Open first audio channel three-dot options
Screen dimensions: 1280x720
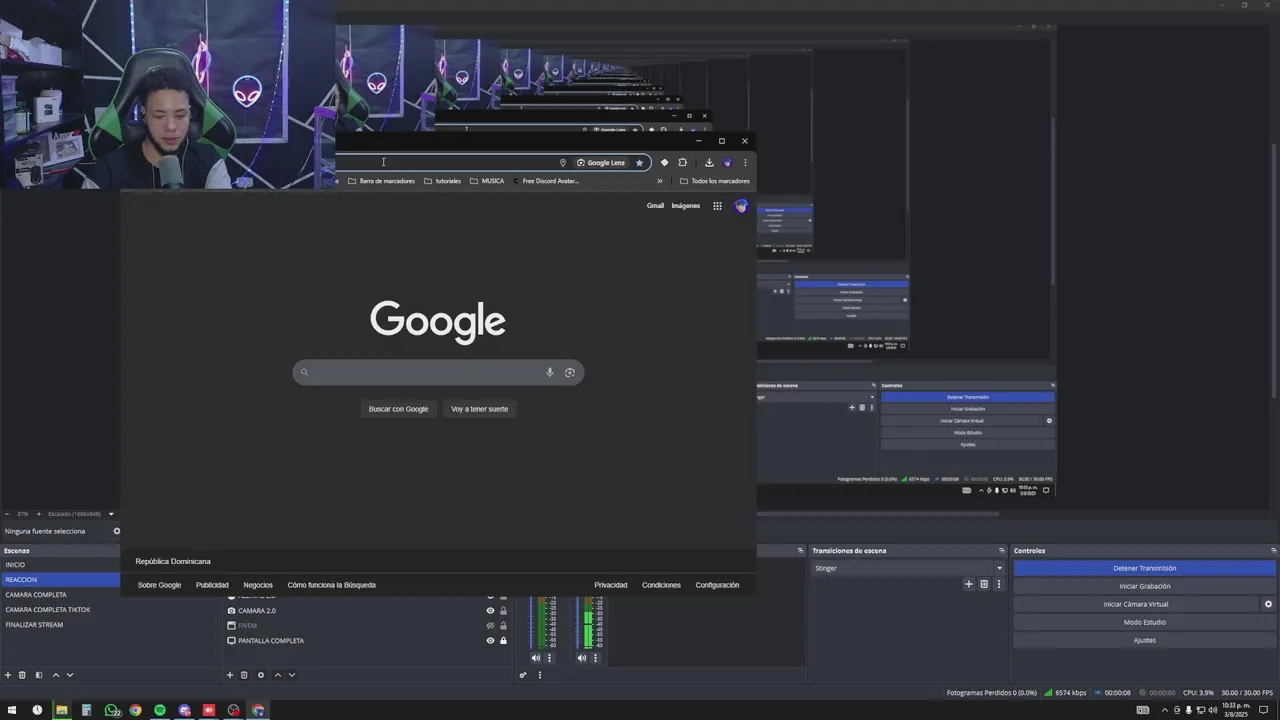click(549, 658)
